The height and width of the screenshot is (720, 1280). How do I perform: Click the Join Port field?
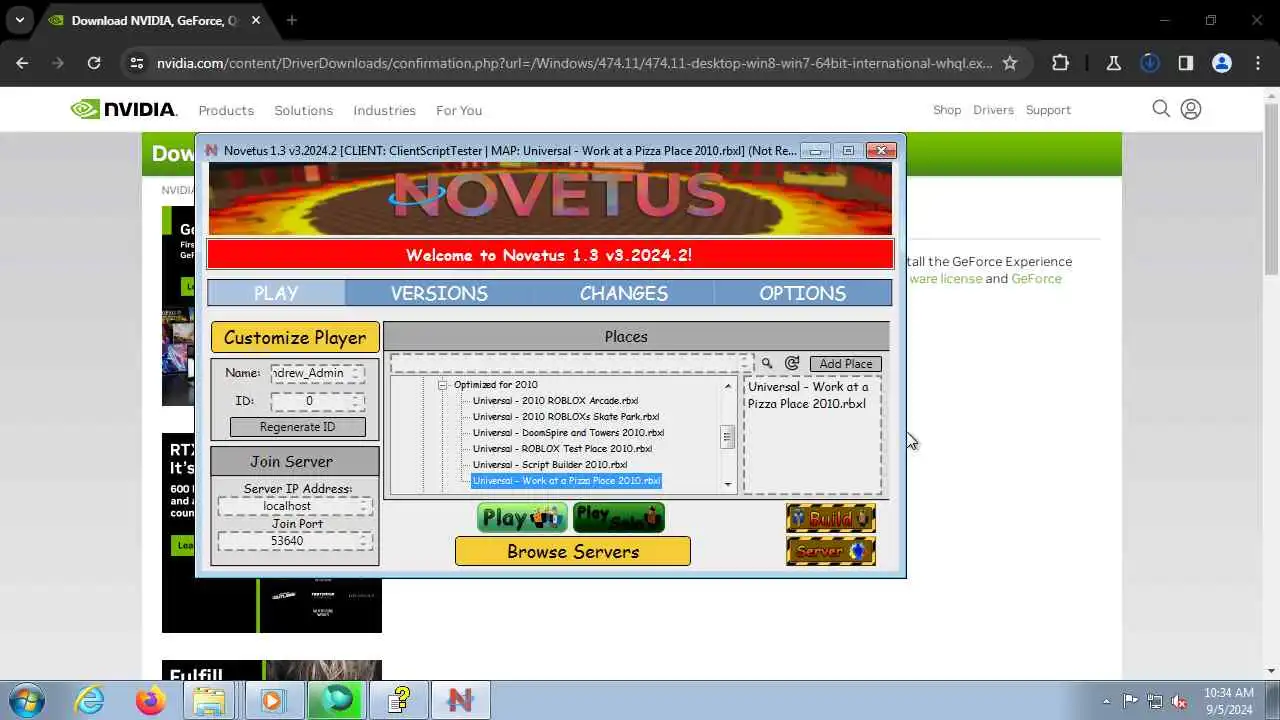pos(295,541)
